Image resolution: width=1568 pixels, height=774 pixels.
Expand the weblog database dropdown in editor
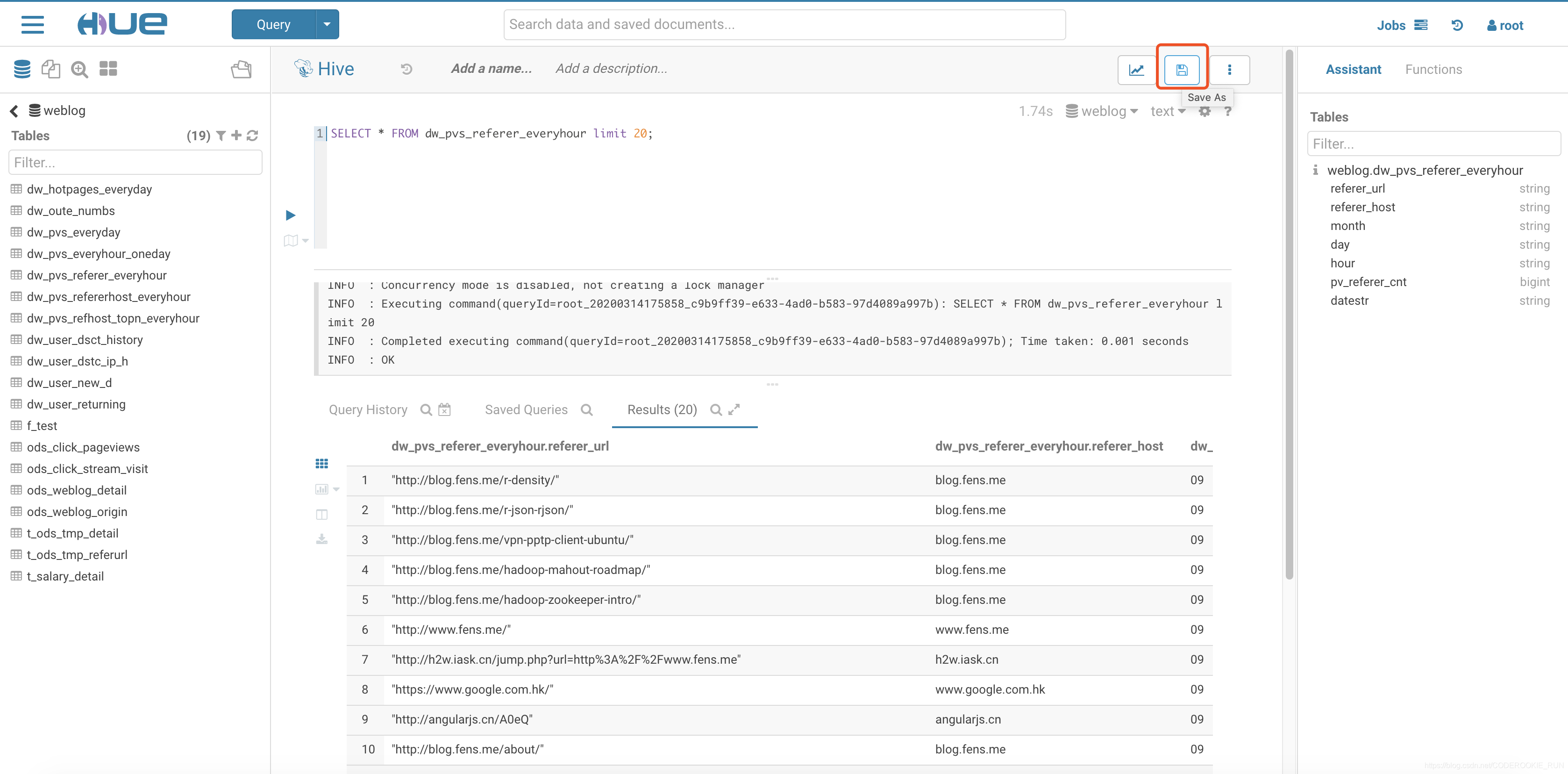tap(1102, 111)
